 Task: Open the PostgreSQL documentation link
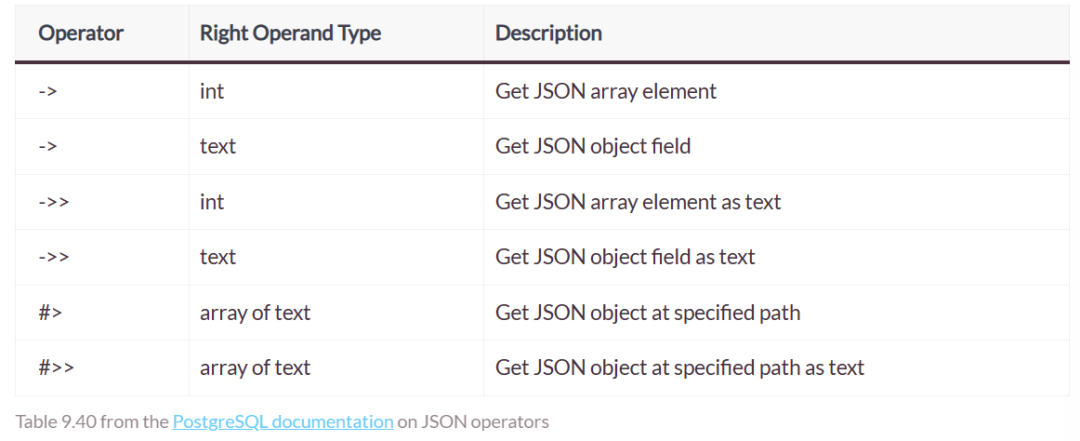point(283,422)
